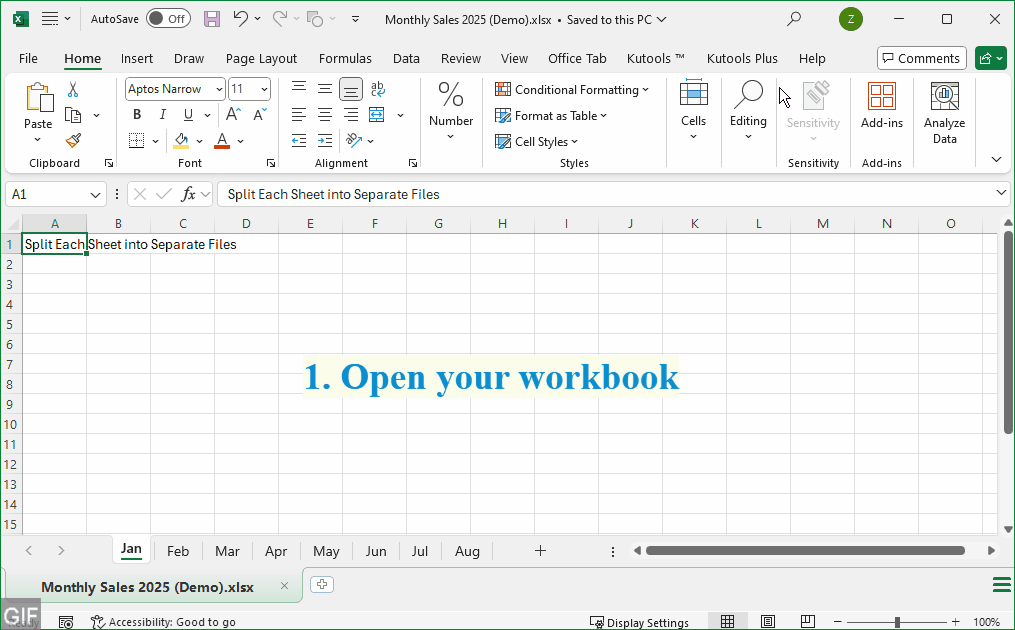Expand the Name Box dropdown arrow
Screen dimensions: 1015x630
pyautogui.click(x=96, y=194)
